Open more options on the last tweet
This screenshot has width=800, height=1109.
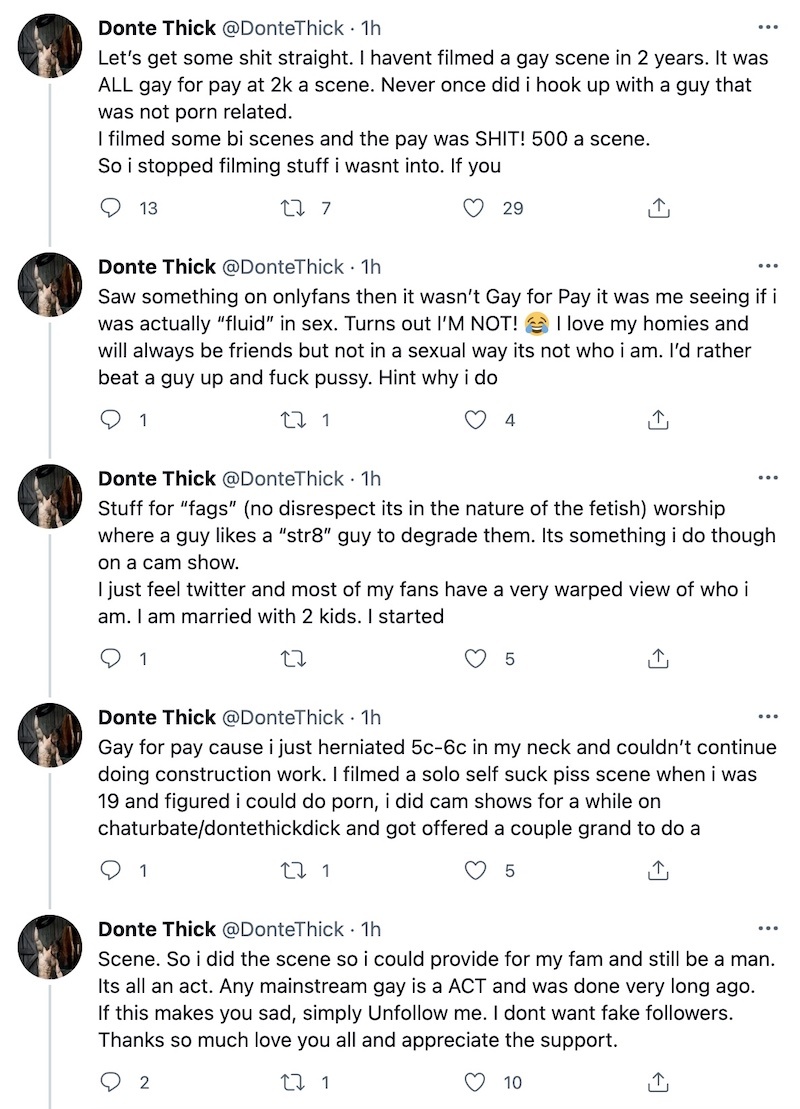[x=768, y=929]
